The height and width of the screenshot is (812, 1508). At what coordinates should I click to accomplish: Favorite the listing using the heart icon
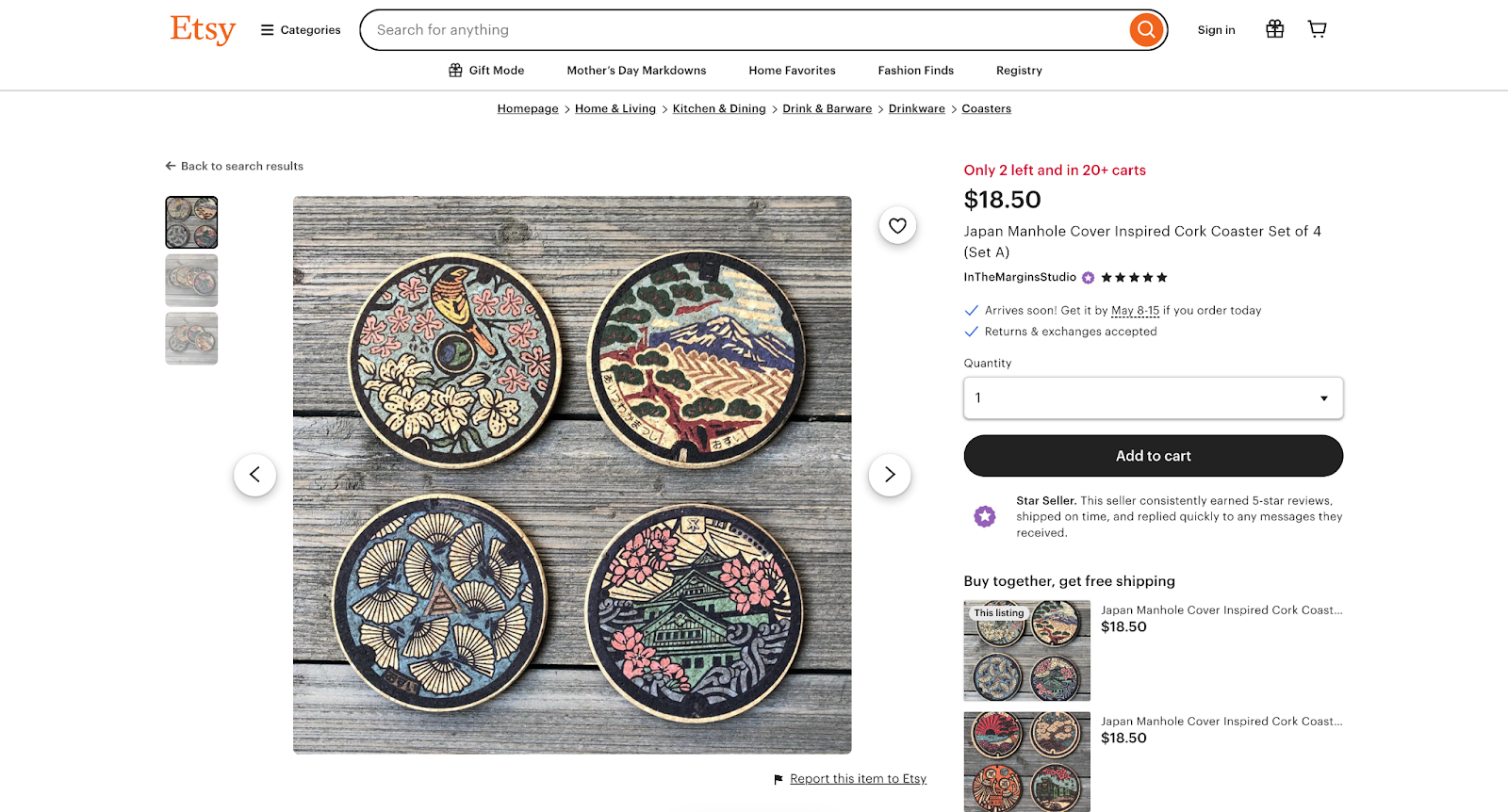(896, 225)
